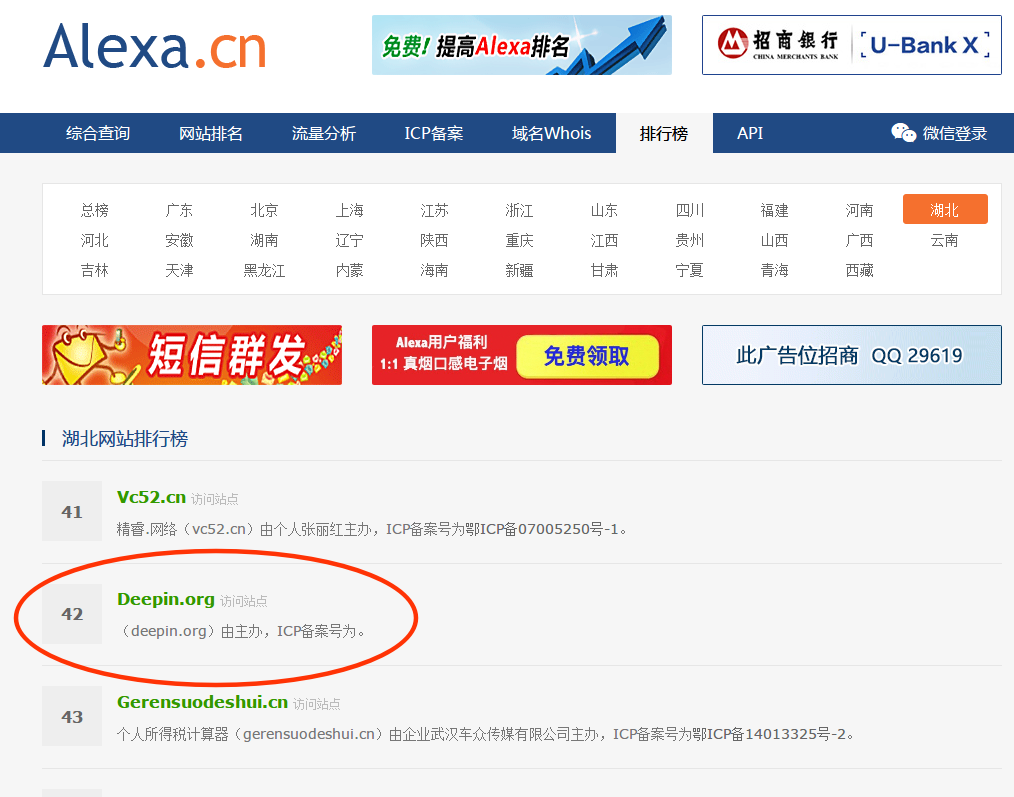This screenshot has width=1014, height=797.
Task: Select the 福建 region
Action: (x=775, y=210)
